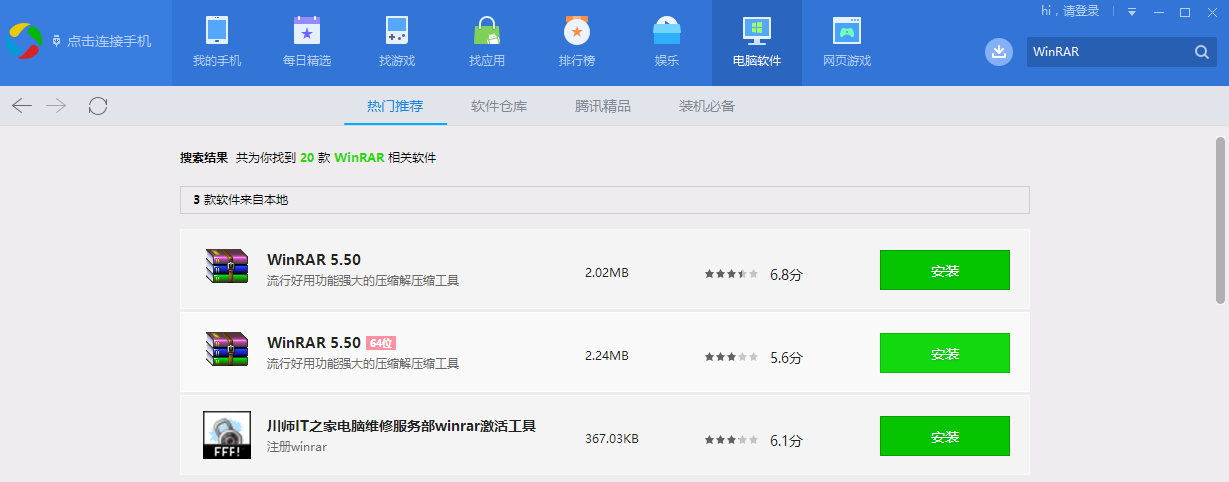Click rating stars for 6.8分 entry
Viewport: 1229px width, 482px height.
tap(731, 273)
